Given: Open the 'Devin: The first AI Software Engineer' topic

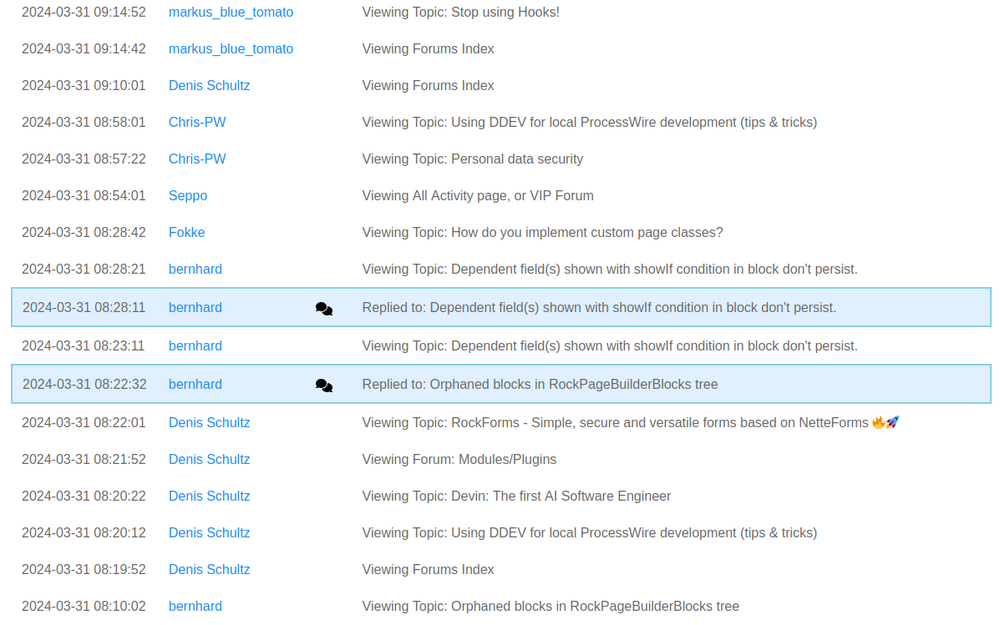Looking at the screenshot, I should [517, 496].
